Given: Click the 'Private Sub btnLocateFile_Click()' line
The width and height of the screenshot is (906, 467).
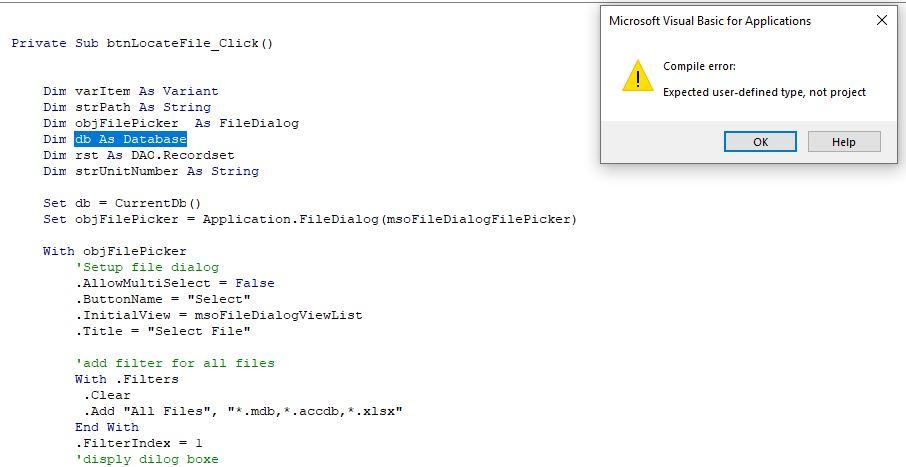Looking at the screenshot, I should tap(142, 43).
